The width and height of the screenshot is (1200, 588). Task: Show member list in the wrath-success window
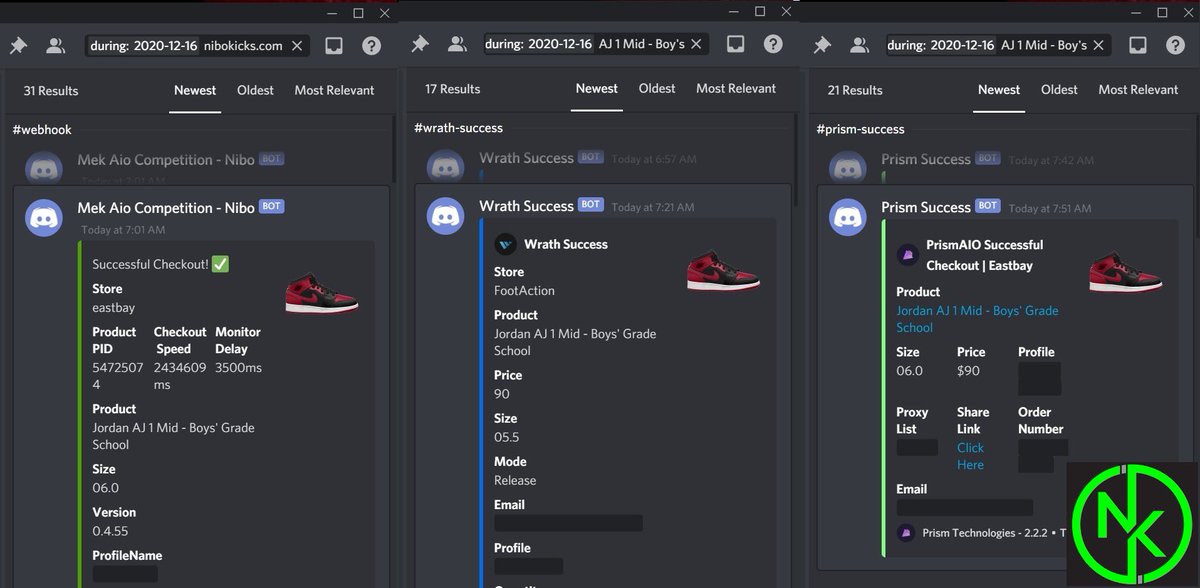point(457,44)
